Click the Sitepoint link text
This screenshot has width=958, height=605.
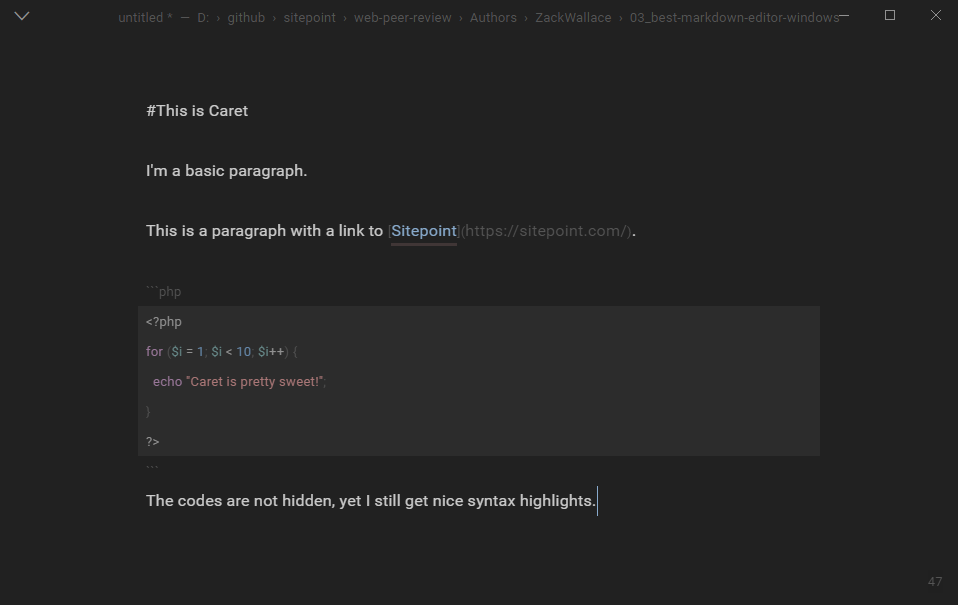coord(424,231)
